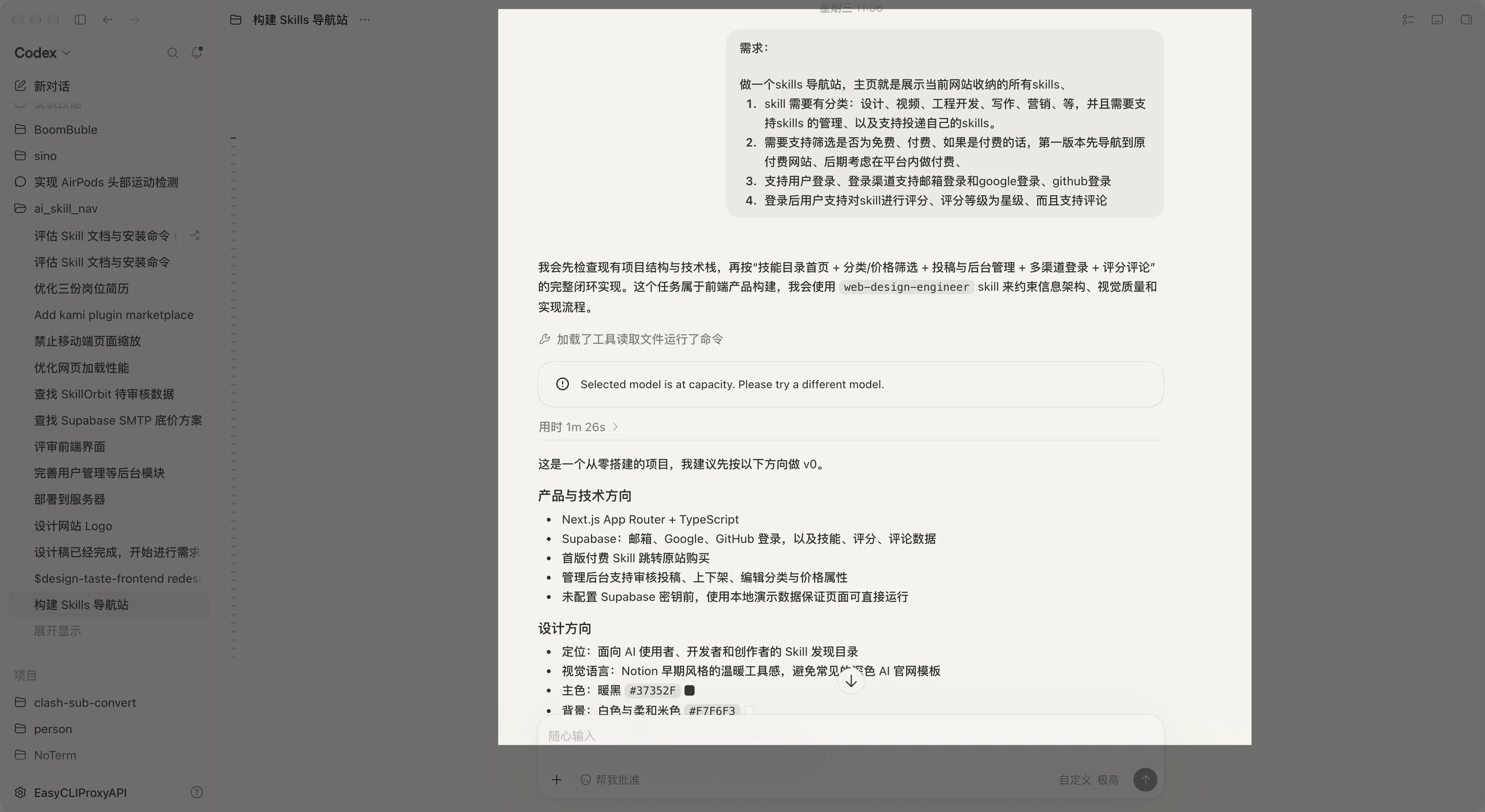Toggle the right sidebar panel icon
Image resolution: width=1485 pixels, height=812 pixels.
pyautogui.click(x=1466, y=20)
